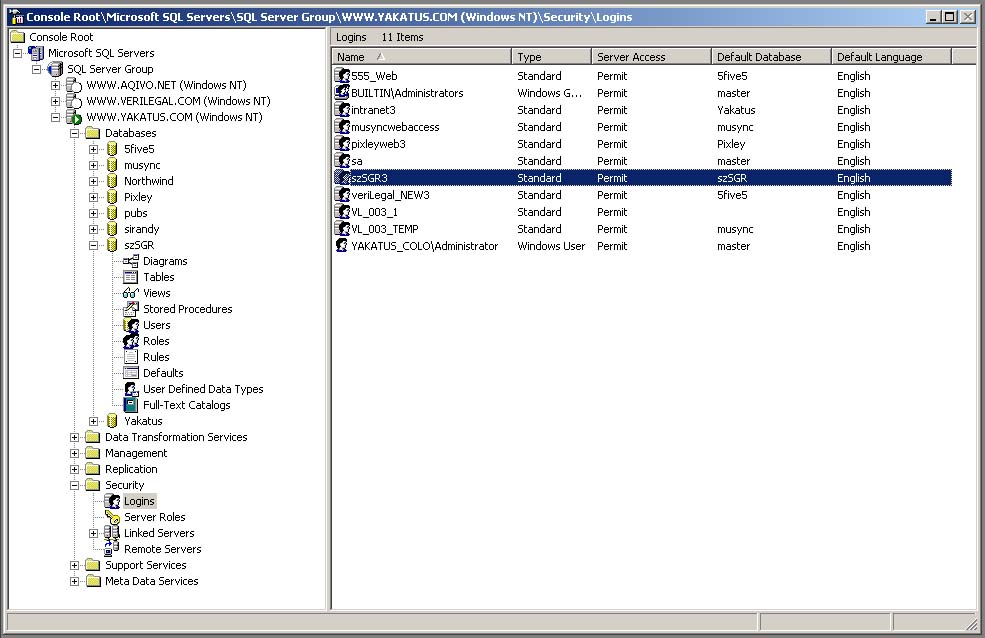Click the Stored Procedures icon
This screenshot has width=985, height=638.
[131, 309]
